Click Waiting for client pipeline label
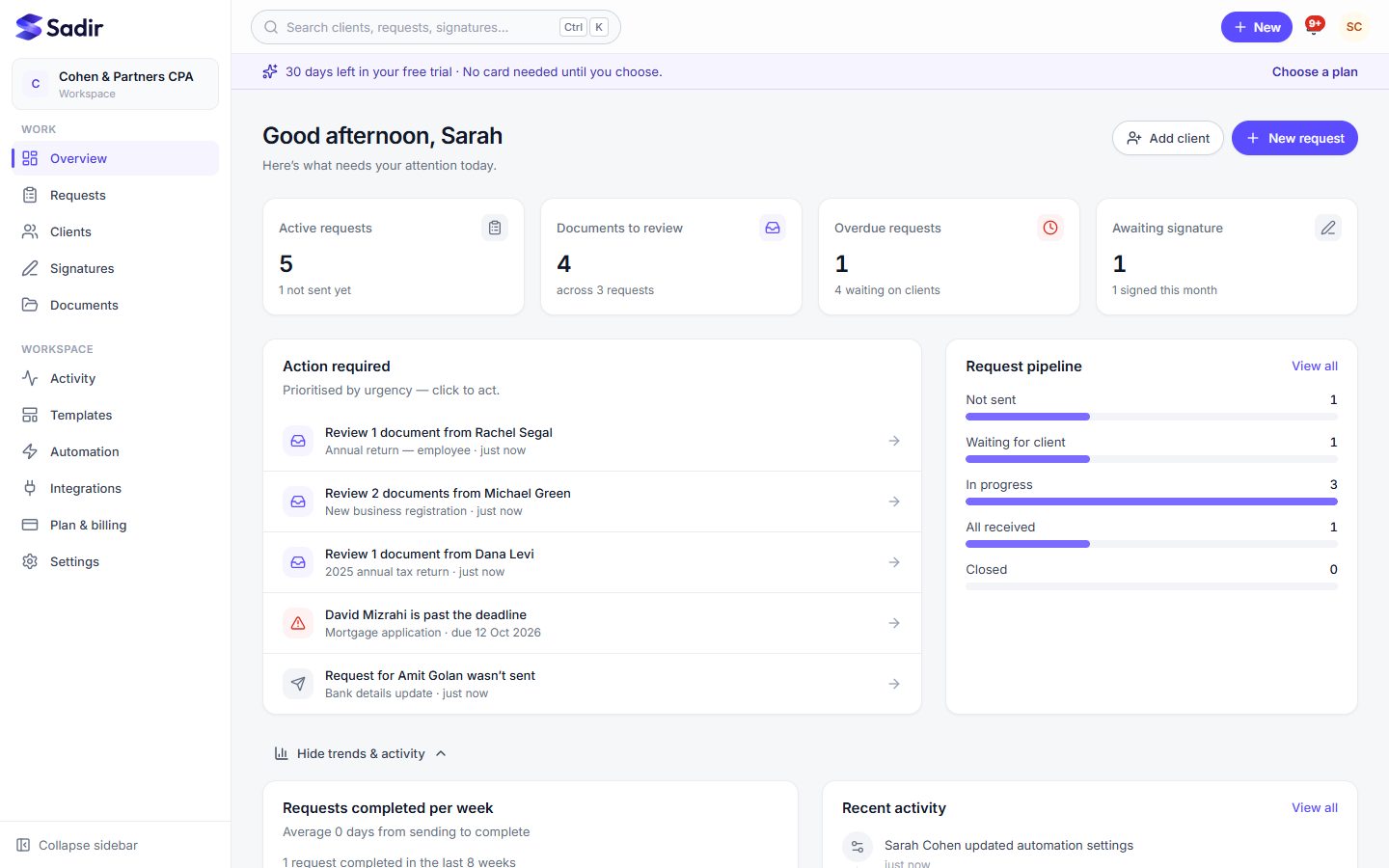Screen dimensions: 1389x868 (1016, 442)
